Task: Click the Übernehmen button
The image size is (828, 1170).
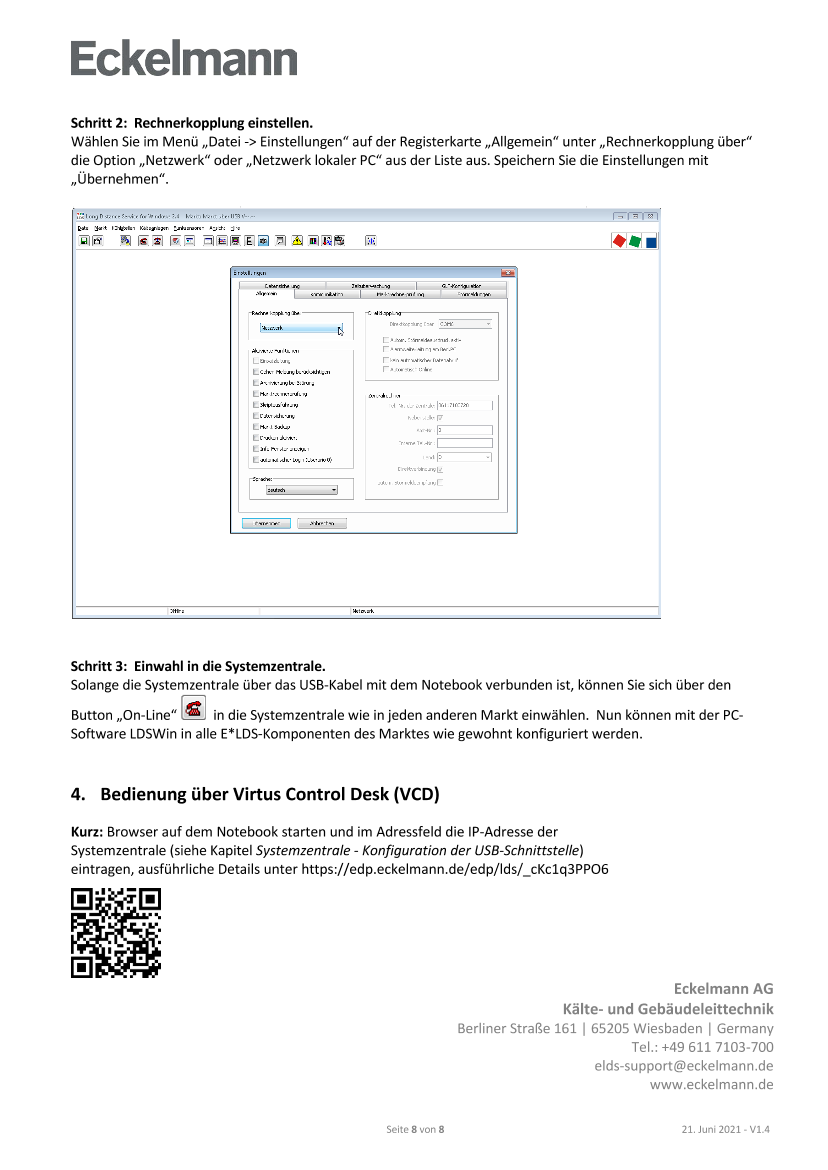Action: (x=266, y=523)
